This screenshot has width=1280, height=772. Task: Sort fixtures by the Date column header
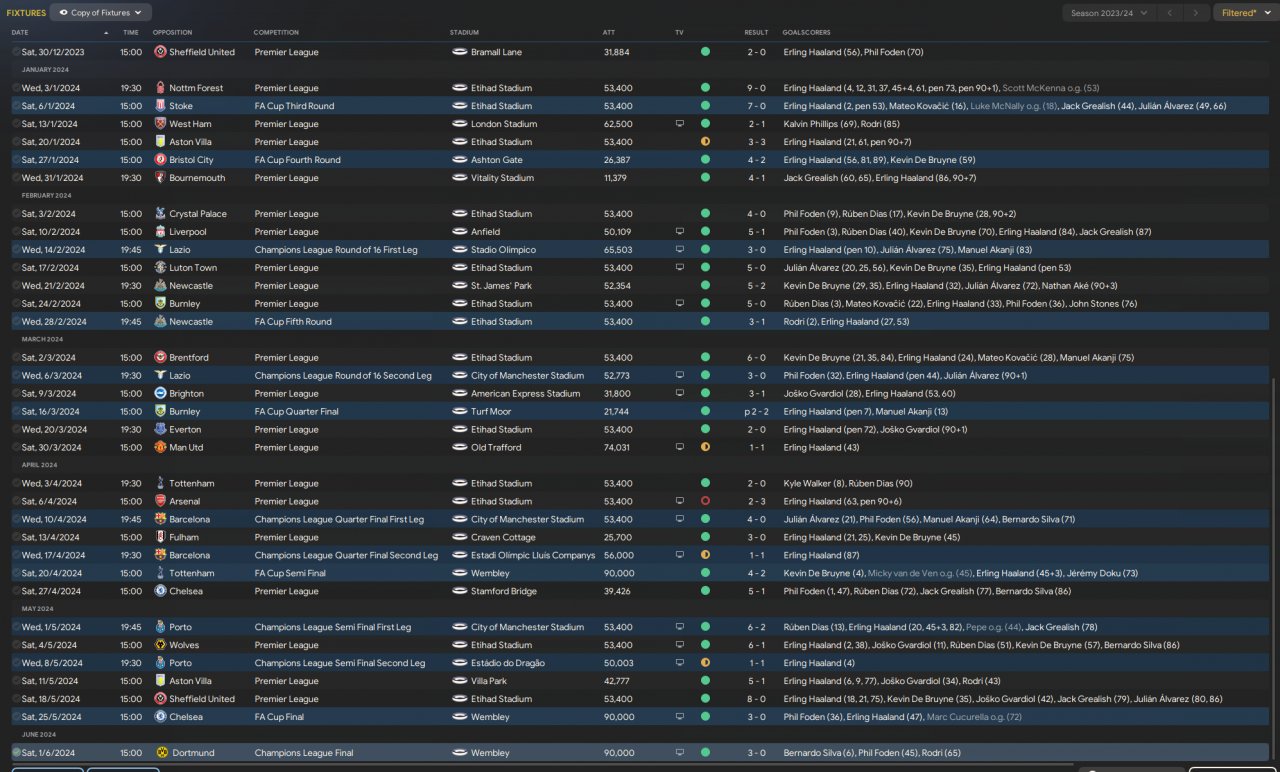click(20, 33)
